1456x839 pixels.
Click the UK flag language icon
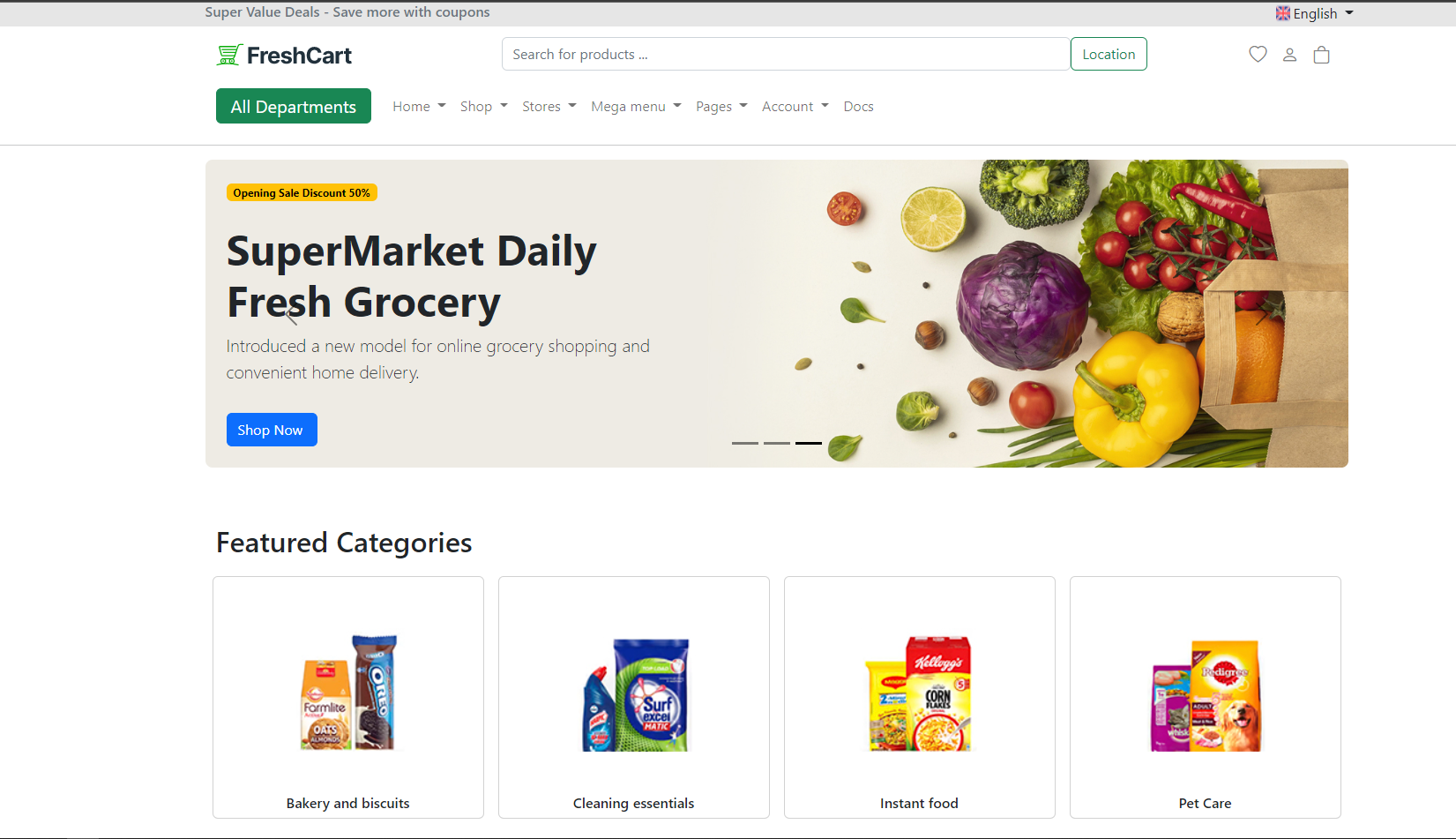(x=1283, y=13)
